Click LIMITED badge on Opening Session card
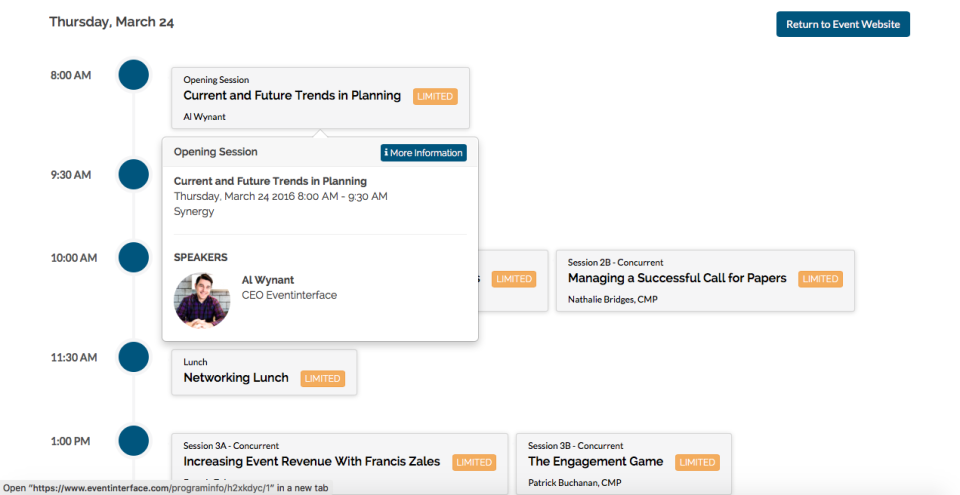960x495 pixels. [x=435, y=96]
